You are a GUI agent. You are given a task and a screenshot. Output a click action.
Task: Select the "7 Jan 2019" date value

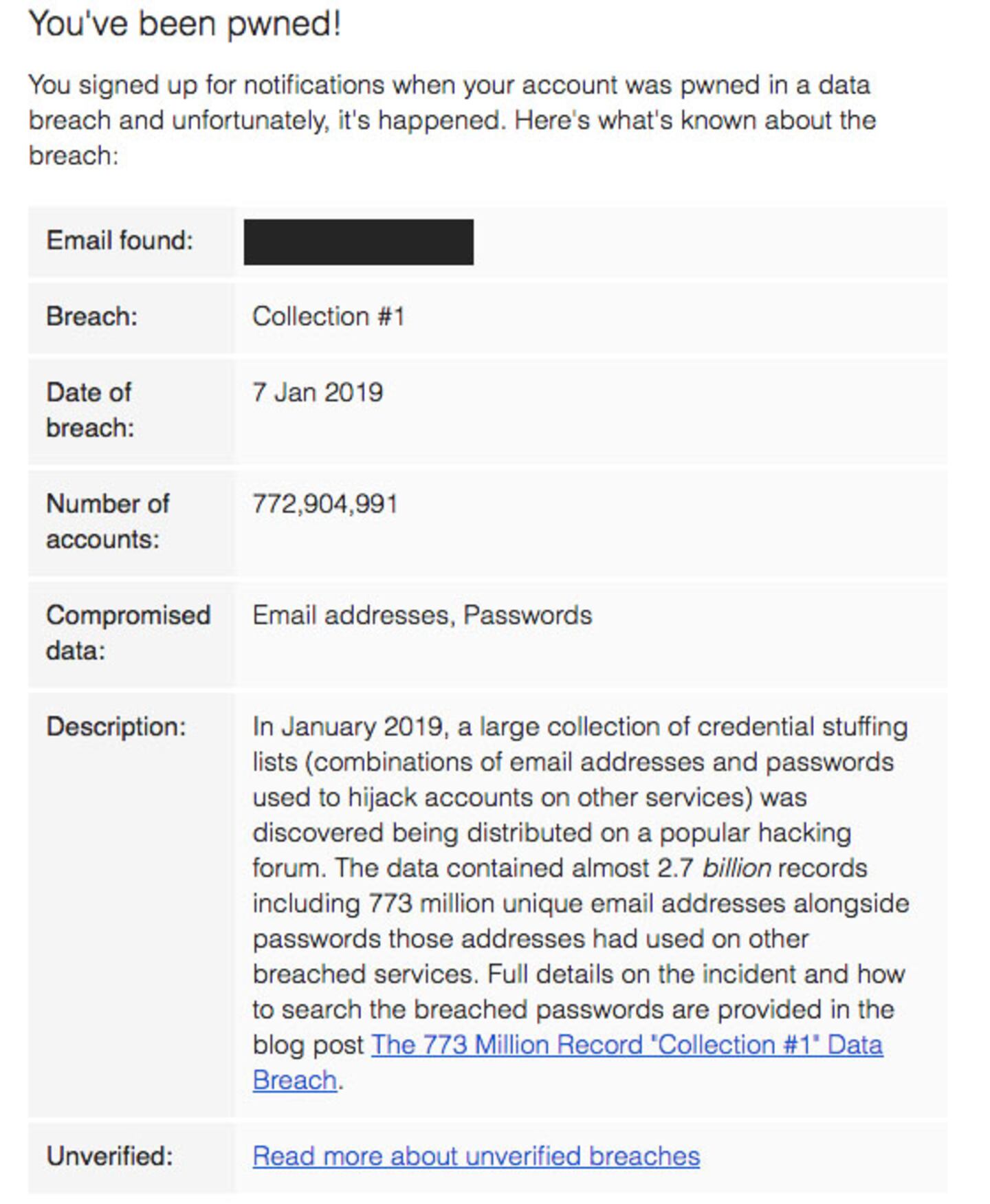pos(318,393)
